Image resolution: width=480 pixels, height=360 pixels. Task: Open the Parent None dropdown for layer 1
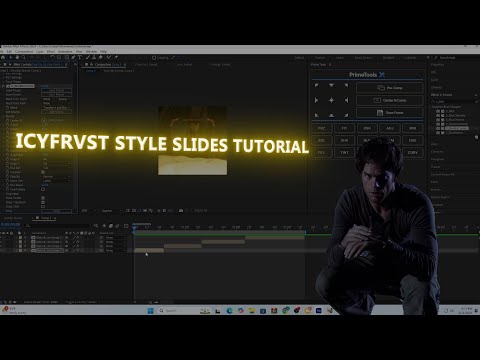(115, 238)
